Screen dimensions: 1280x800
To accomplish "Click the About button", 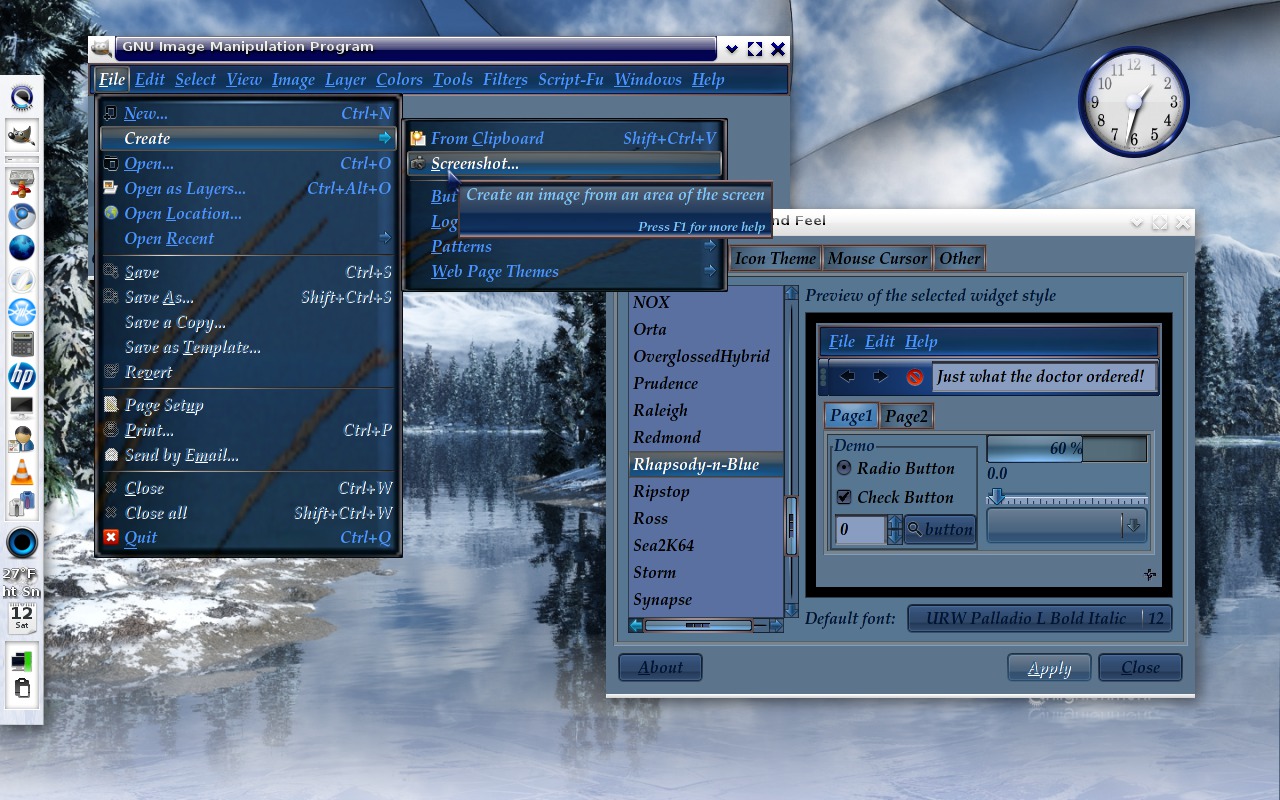I will (660, 667).
